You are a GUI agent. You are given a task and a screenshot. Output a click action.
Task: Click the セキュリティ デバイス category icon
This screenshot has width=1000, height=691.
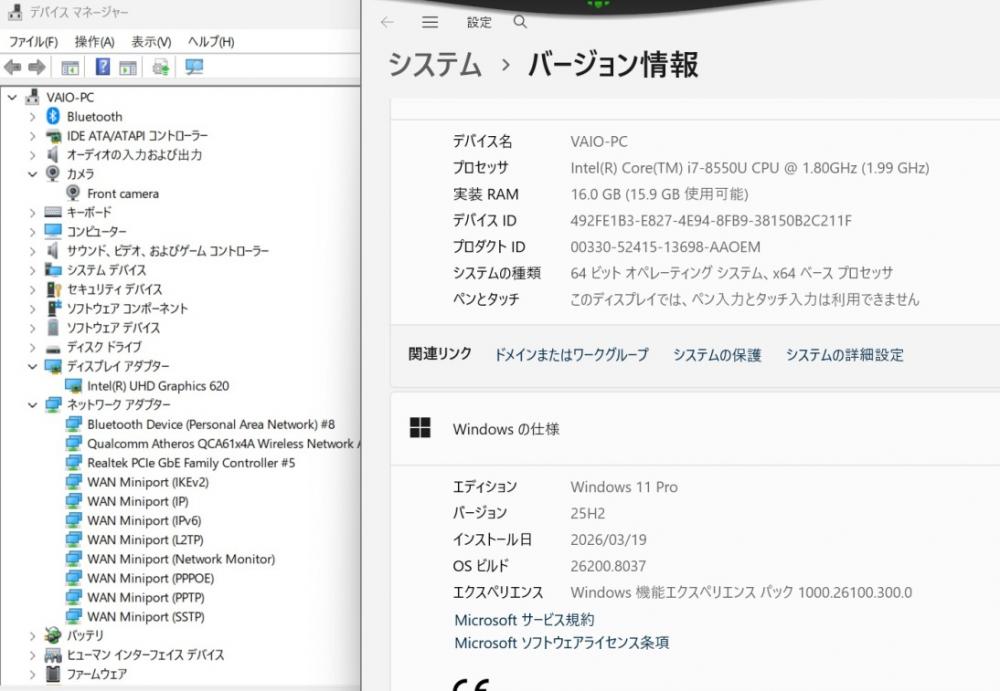point(54,289)
